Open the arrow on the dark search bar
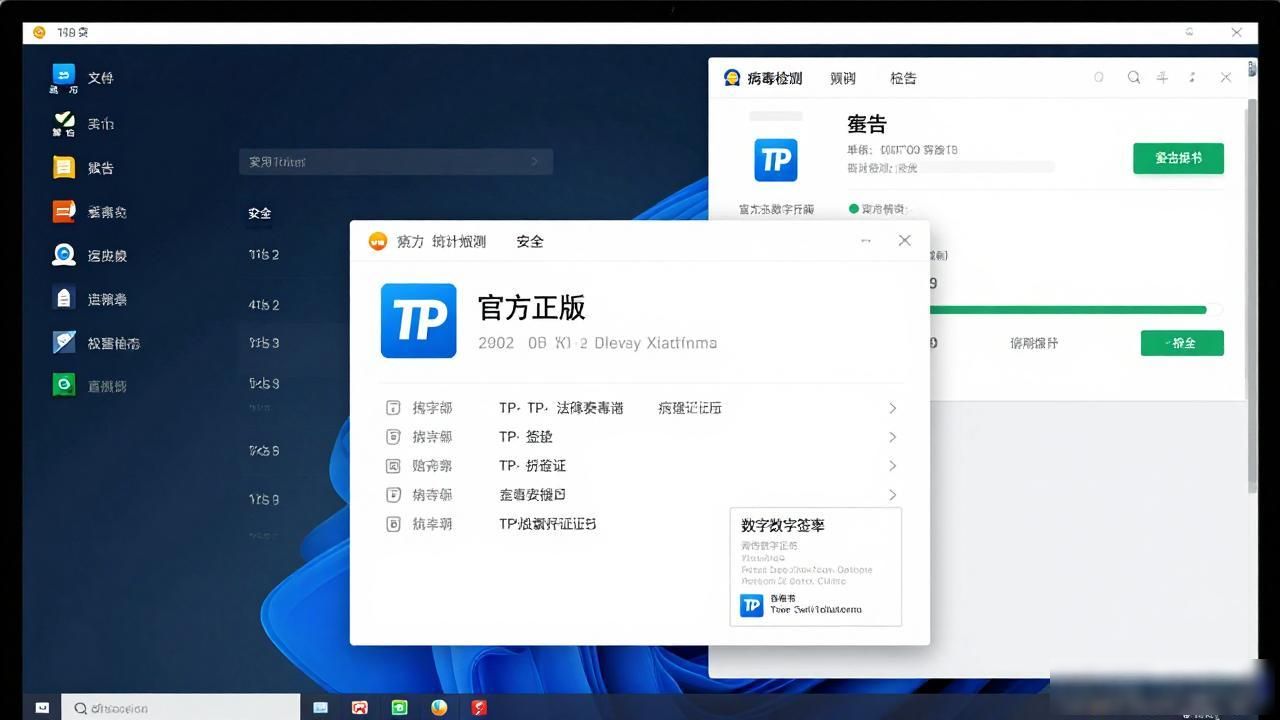1280x720 pixels. click(535, 162)
